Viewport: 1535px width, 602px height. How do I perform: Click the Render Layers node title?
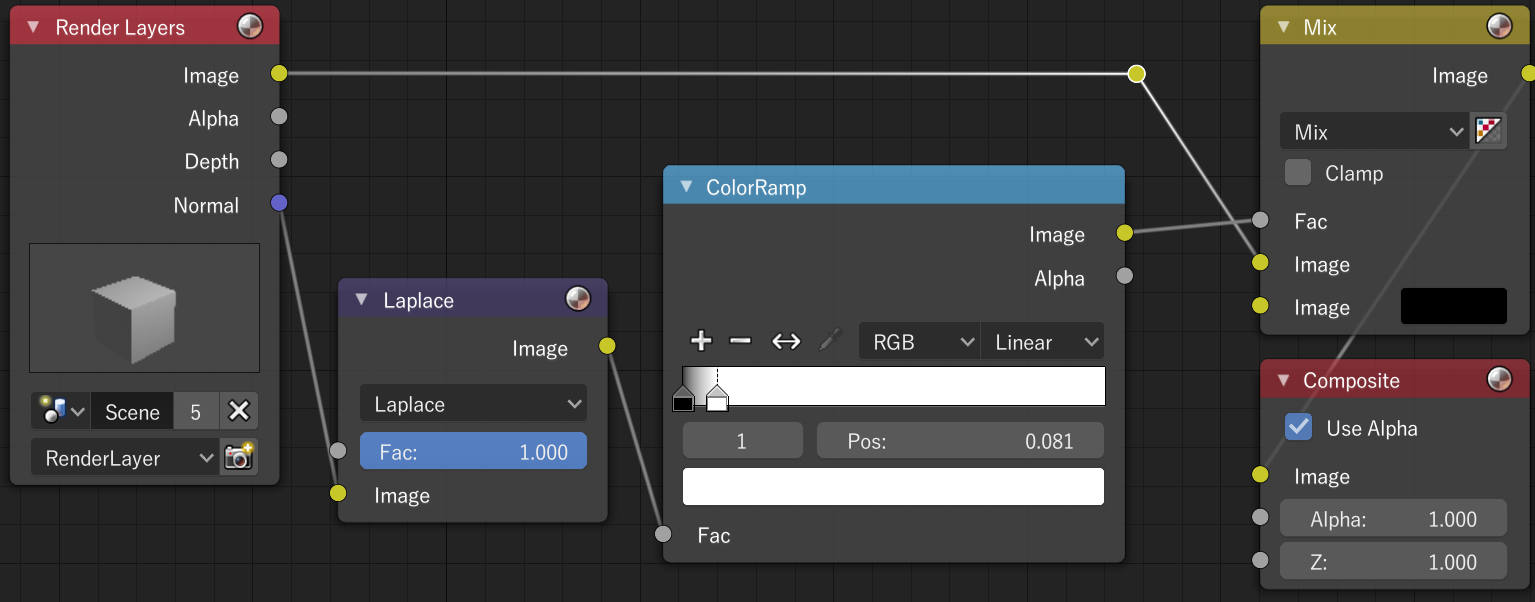pos(120,27)
